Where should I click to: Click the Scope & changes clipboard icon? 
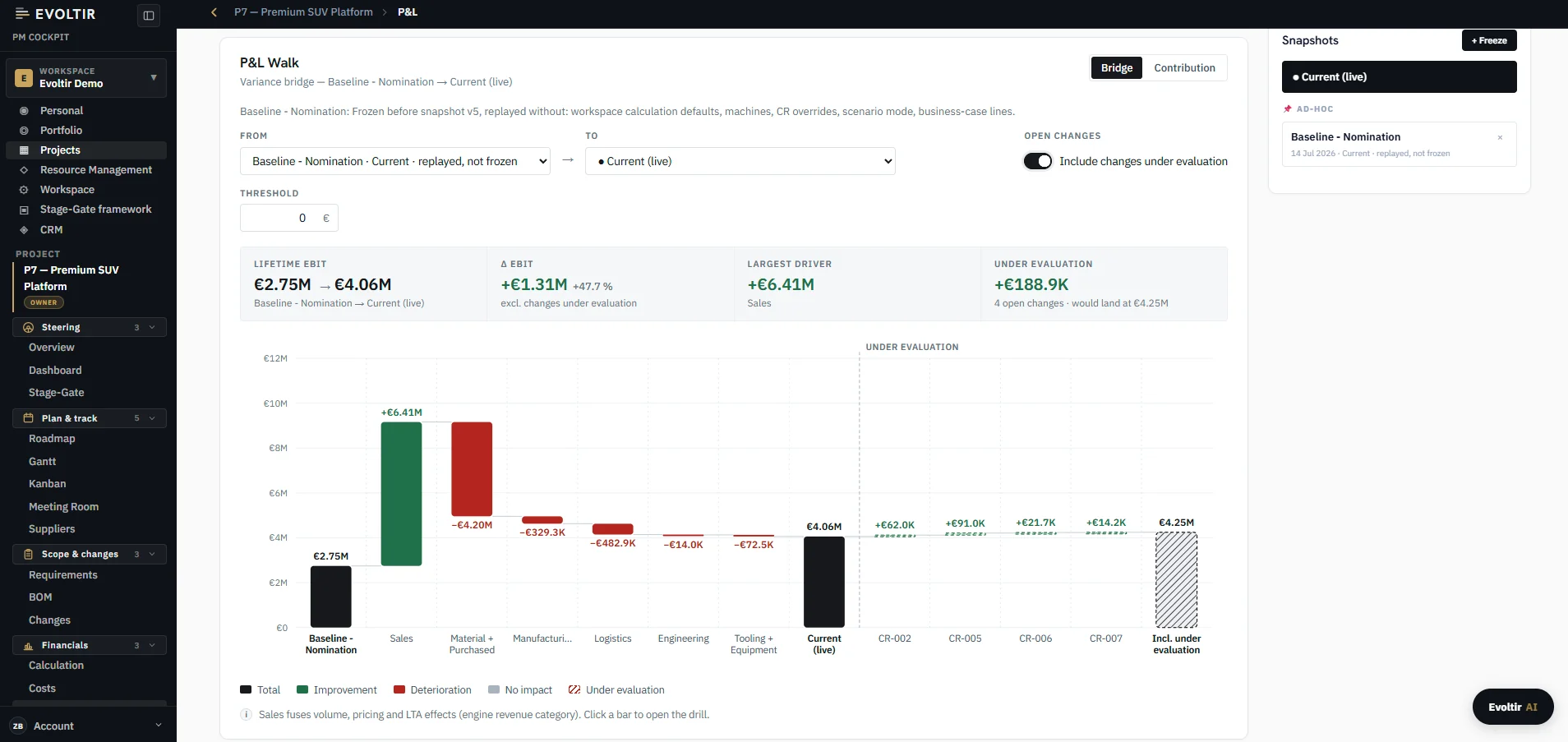28,555
